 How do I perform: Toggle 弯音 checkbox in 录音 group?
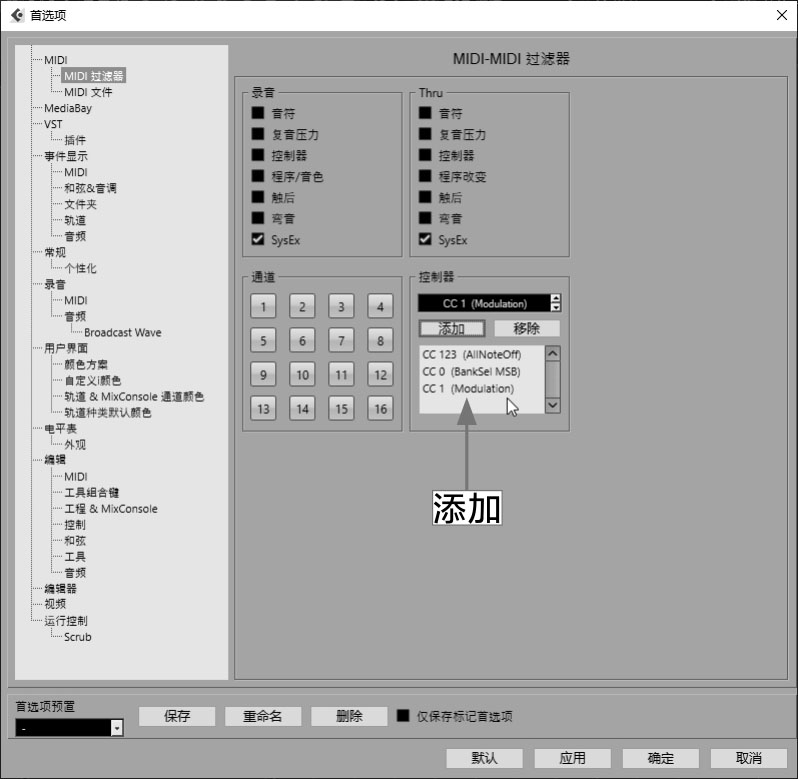(258, 218)
